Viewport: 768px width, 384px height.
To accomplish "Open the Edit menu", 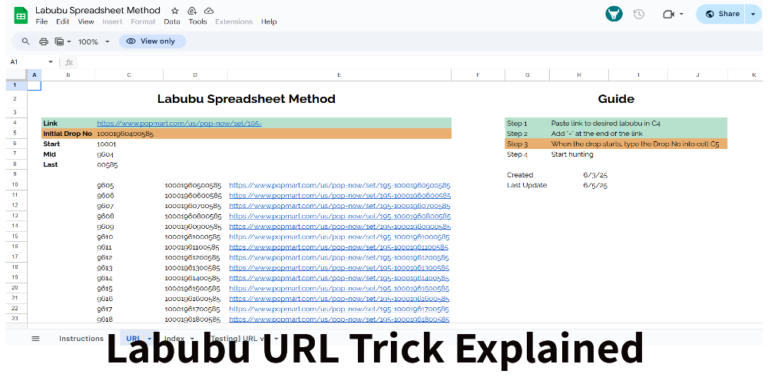I will pyautogui.click(x=63, y=22).
